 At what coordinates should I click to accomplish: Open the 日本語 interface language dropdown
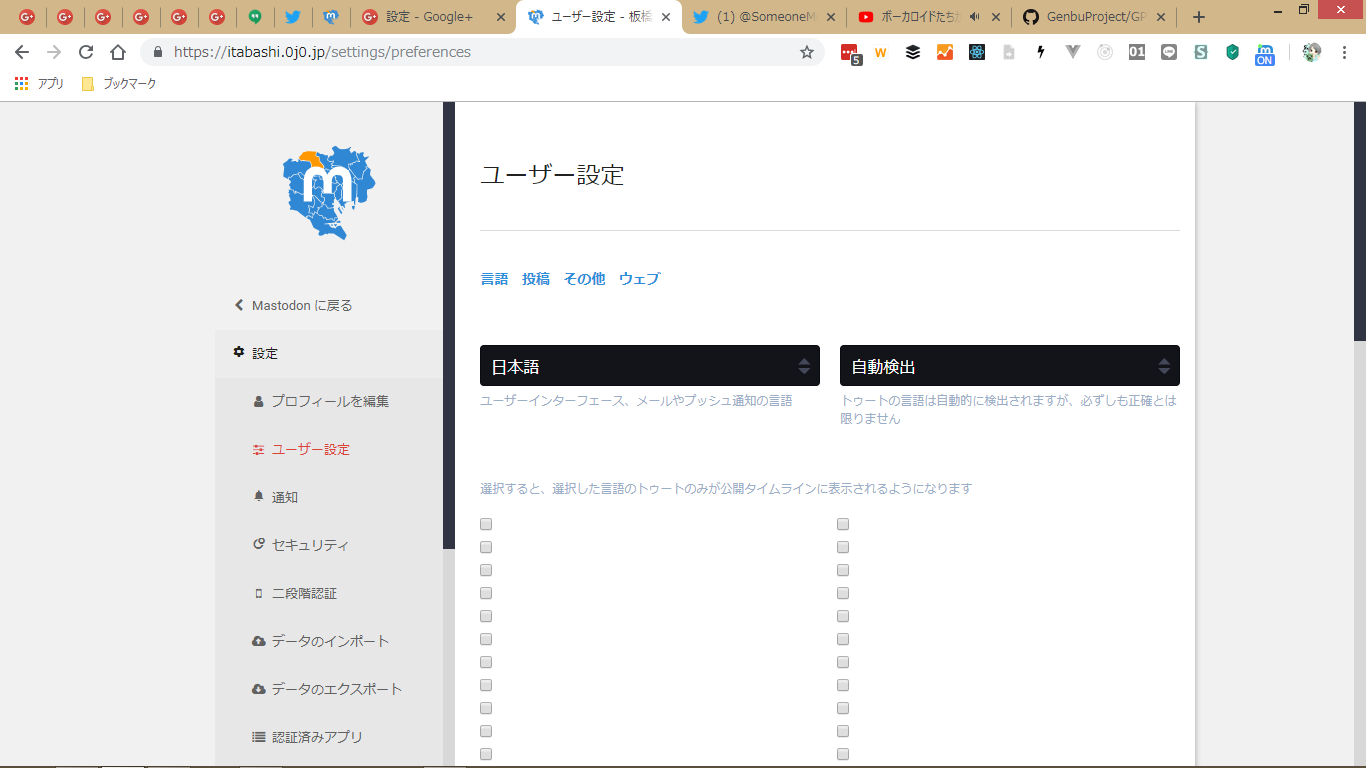click(649, 366)
